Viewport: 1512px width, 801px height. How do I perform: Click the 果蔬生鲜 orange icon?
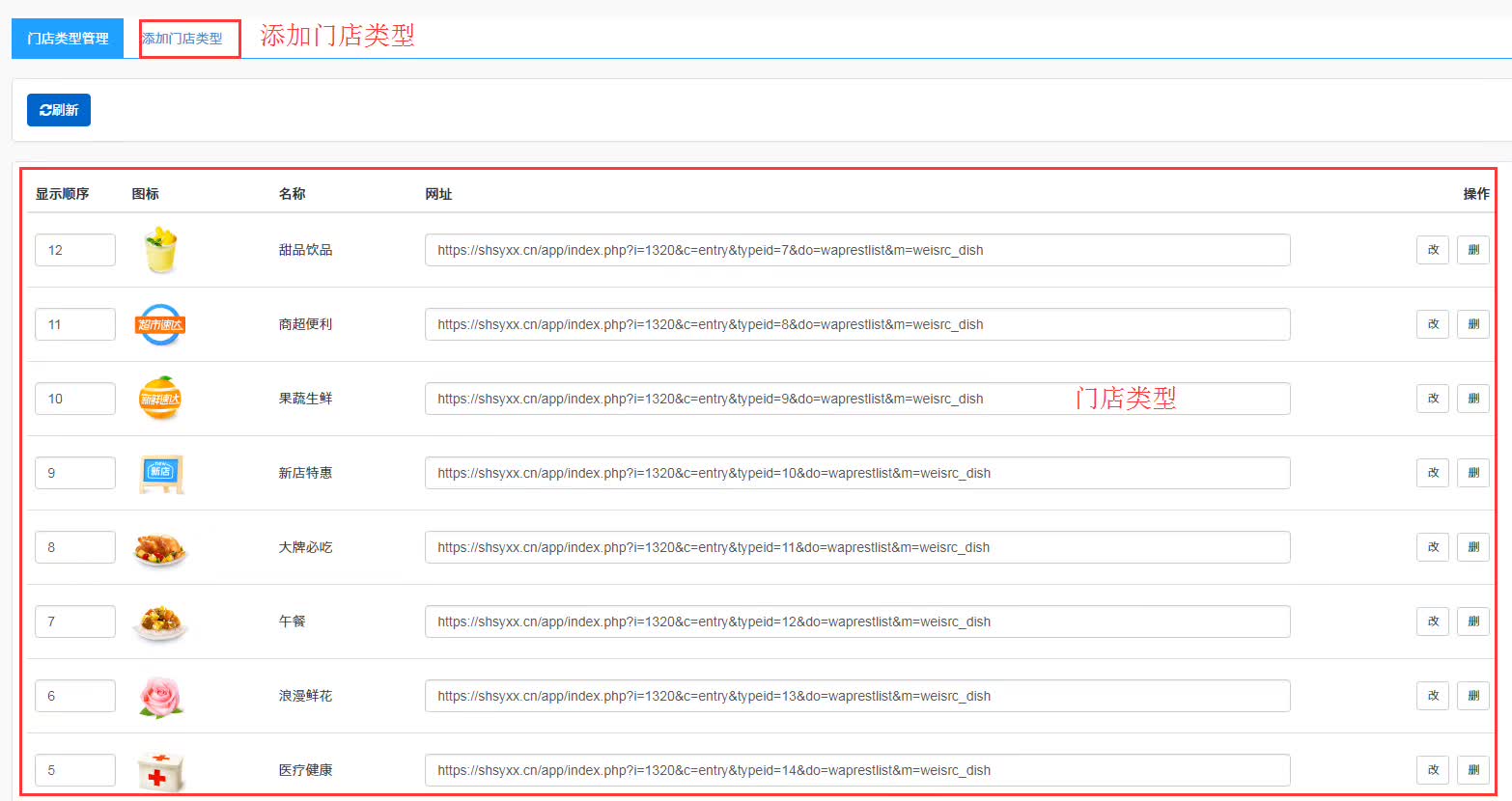(x=160, y=399)
